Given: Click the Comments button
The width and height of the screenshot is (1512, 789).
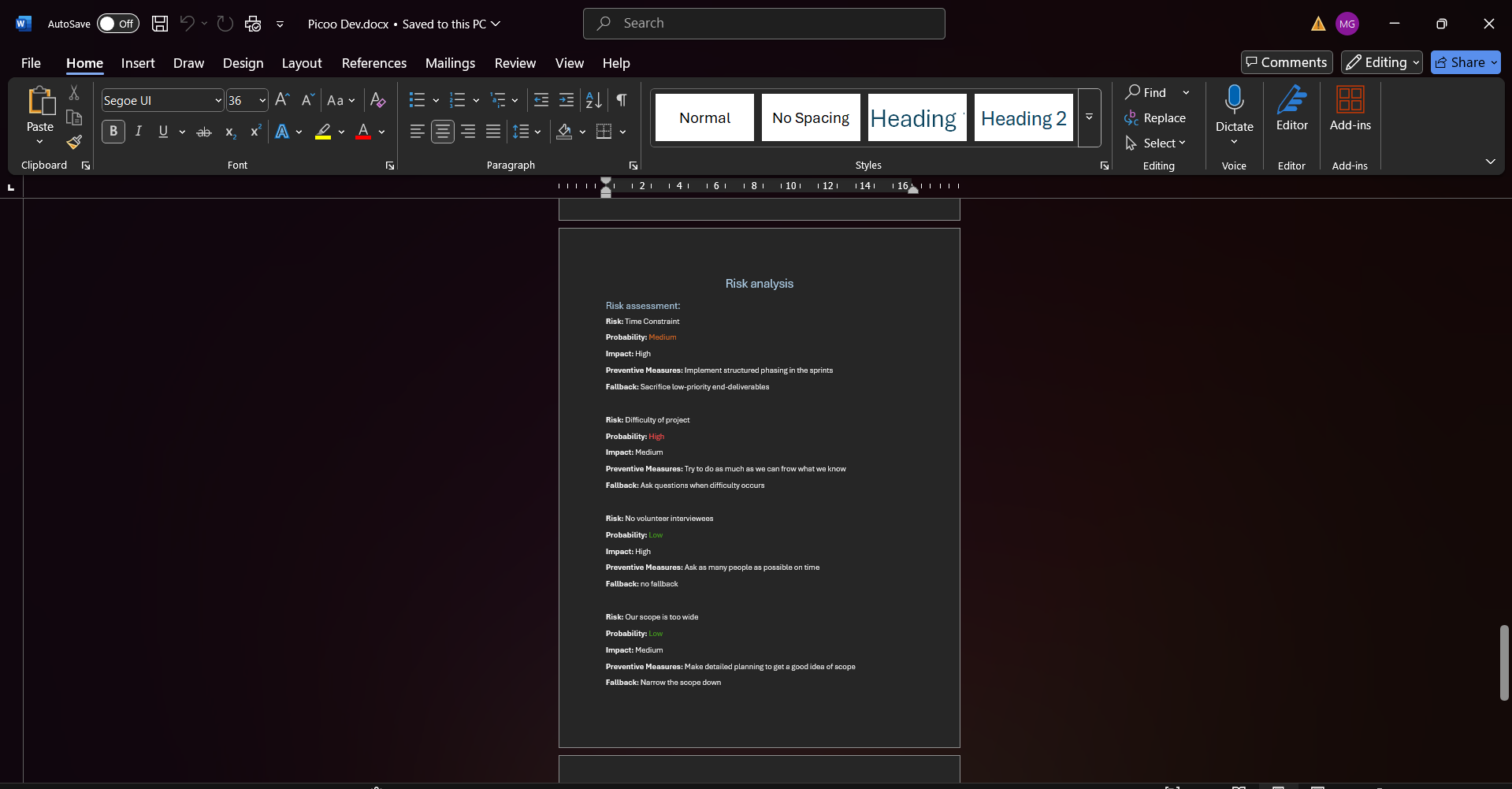Looking at the screenshot, I should [x=1286, y=62].
